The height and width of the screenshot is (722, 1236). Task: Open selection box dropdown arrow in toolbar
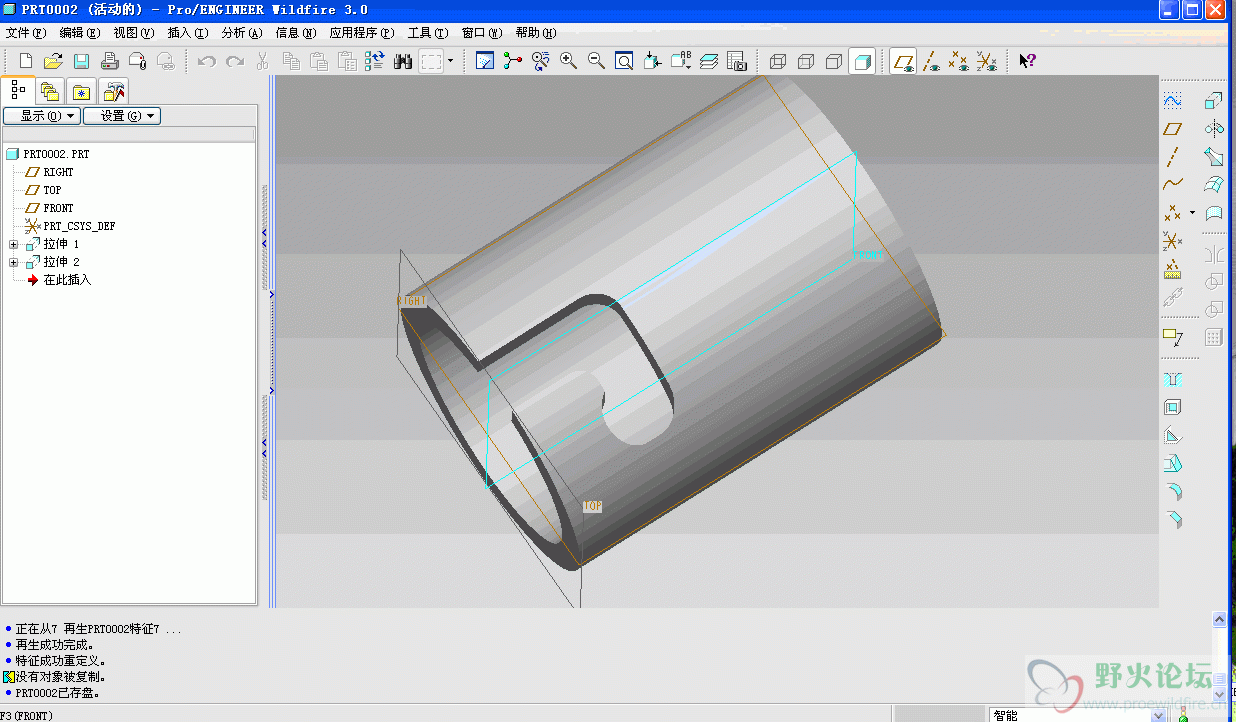point(450,61)
